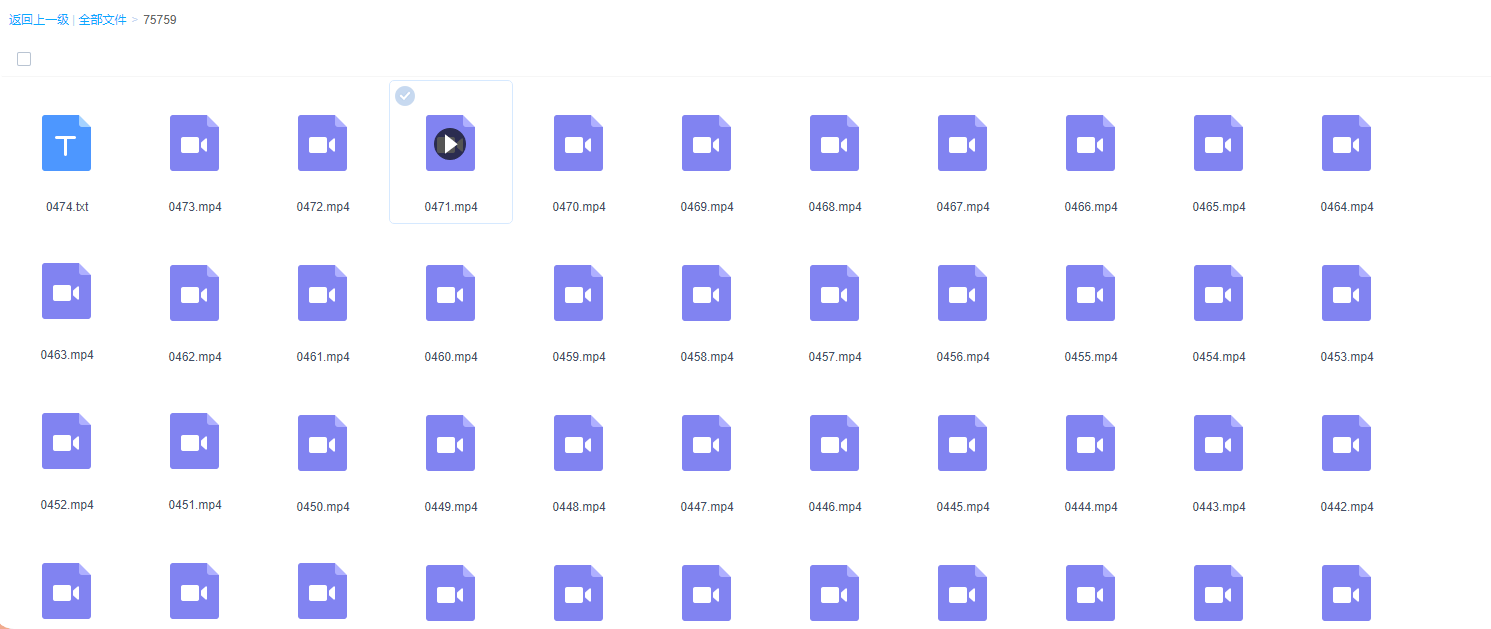Click the 0450.mp4 file name label
The image size is (1491, 629).
[323, 507]
